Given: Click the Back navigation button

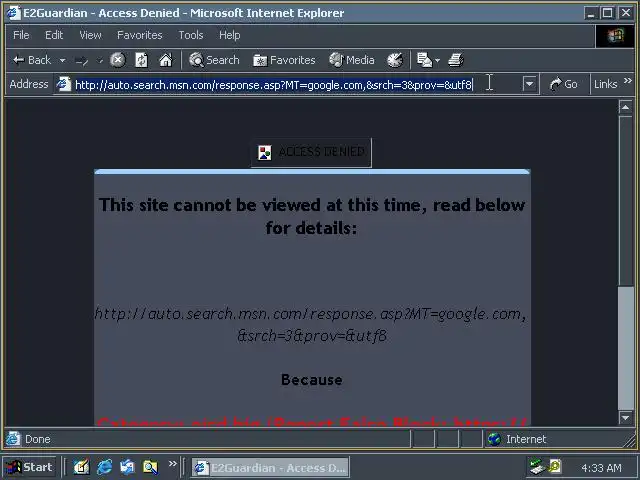Looking at the screenshot, I should point(32,60).
